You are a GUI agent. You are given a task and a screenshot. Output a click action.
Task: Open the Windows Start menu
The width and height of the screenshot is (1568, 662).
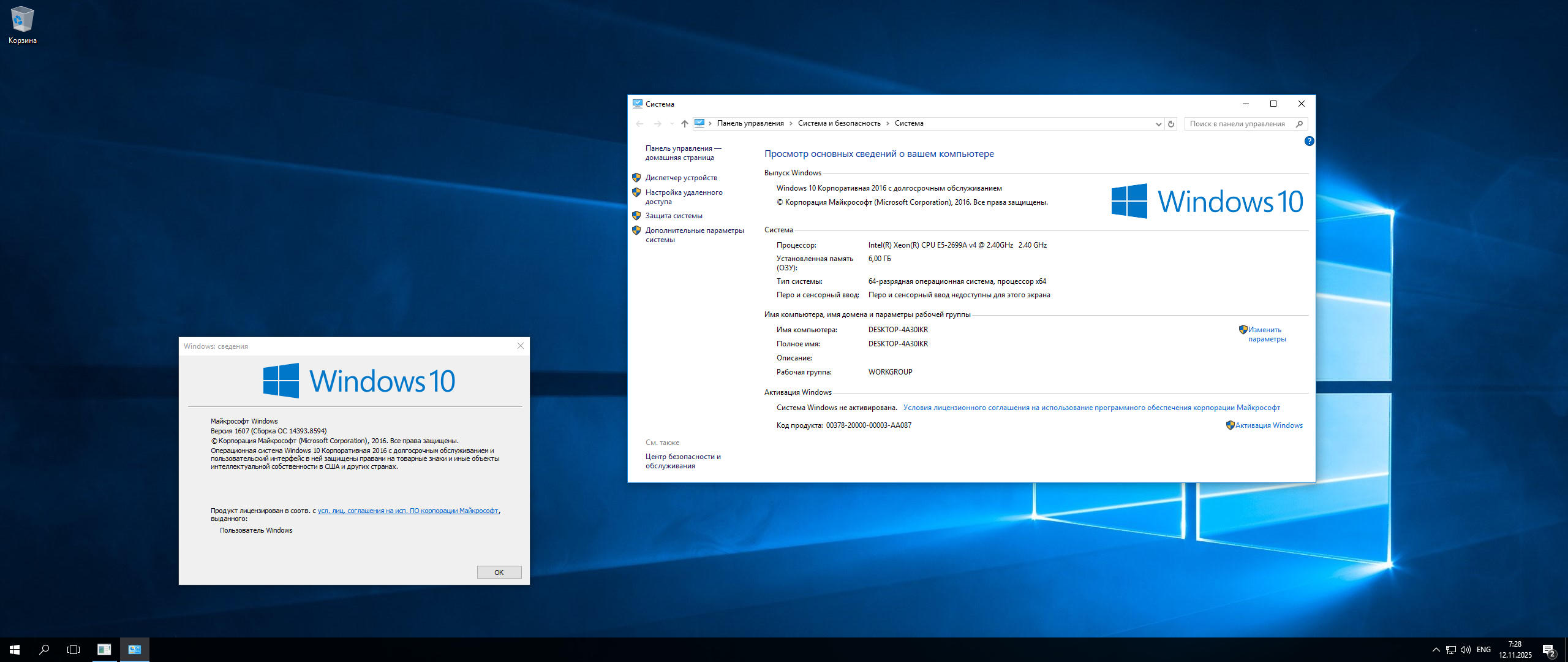[x=15, y=650]
